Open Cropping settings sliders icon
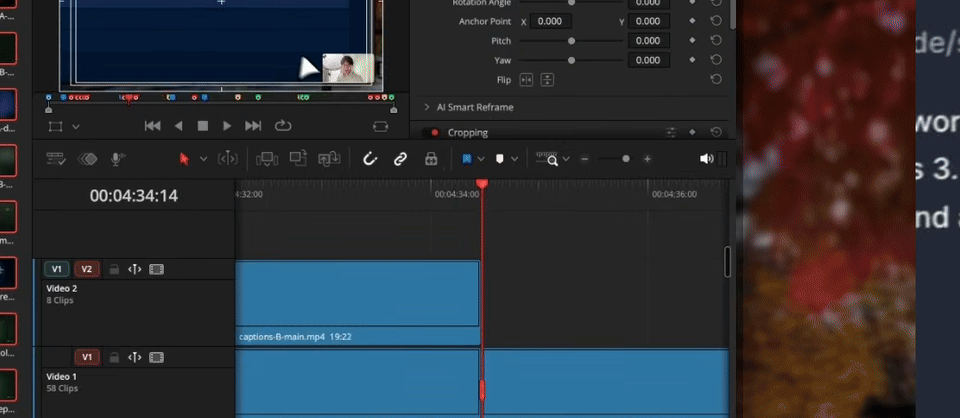This screenshot has height=418, width=960. click(671, 132)
